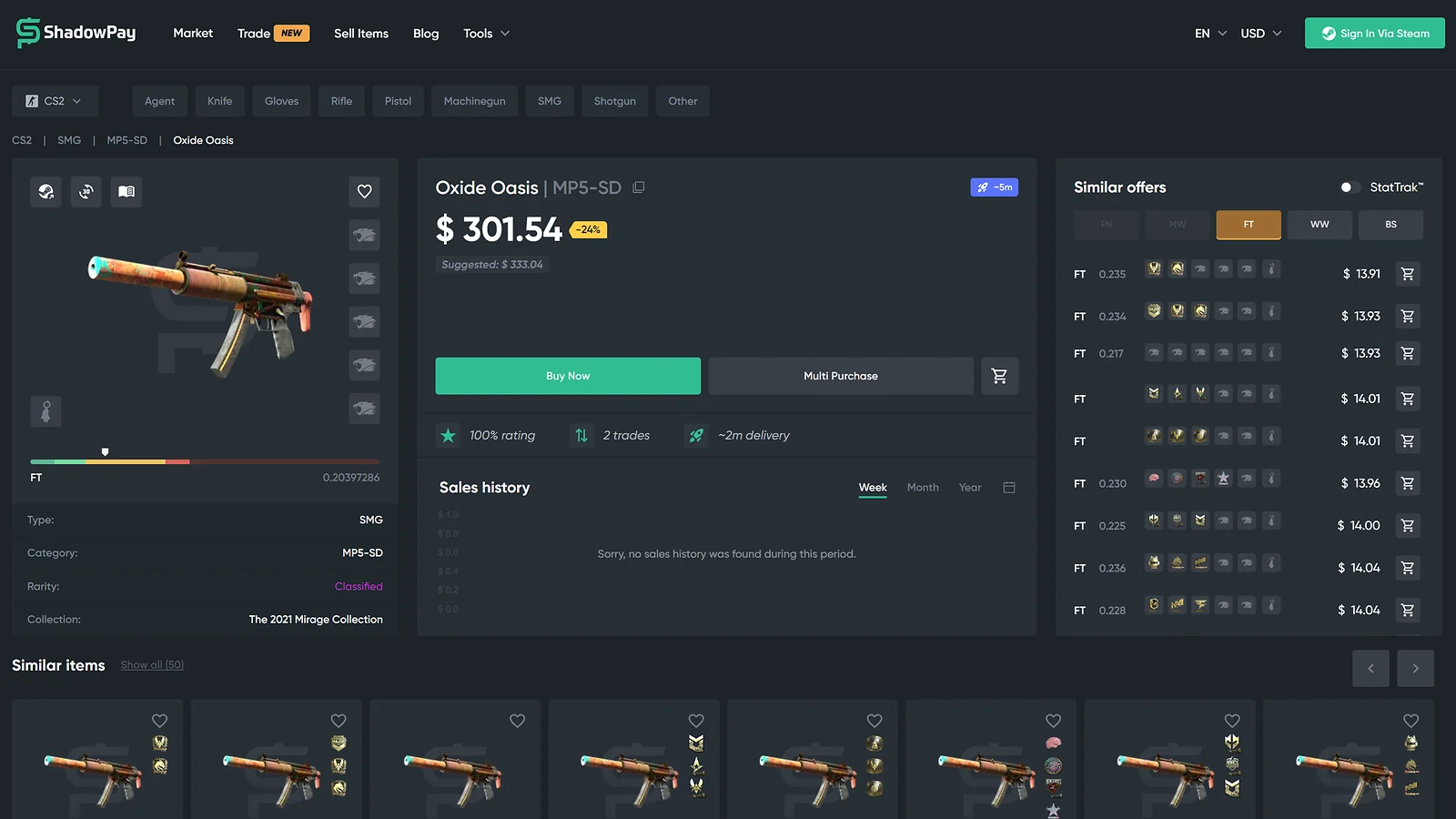Favorite the last similar item card
The width and height of the screenshot is (1456, 819).
point(1411,721)
